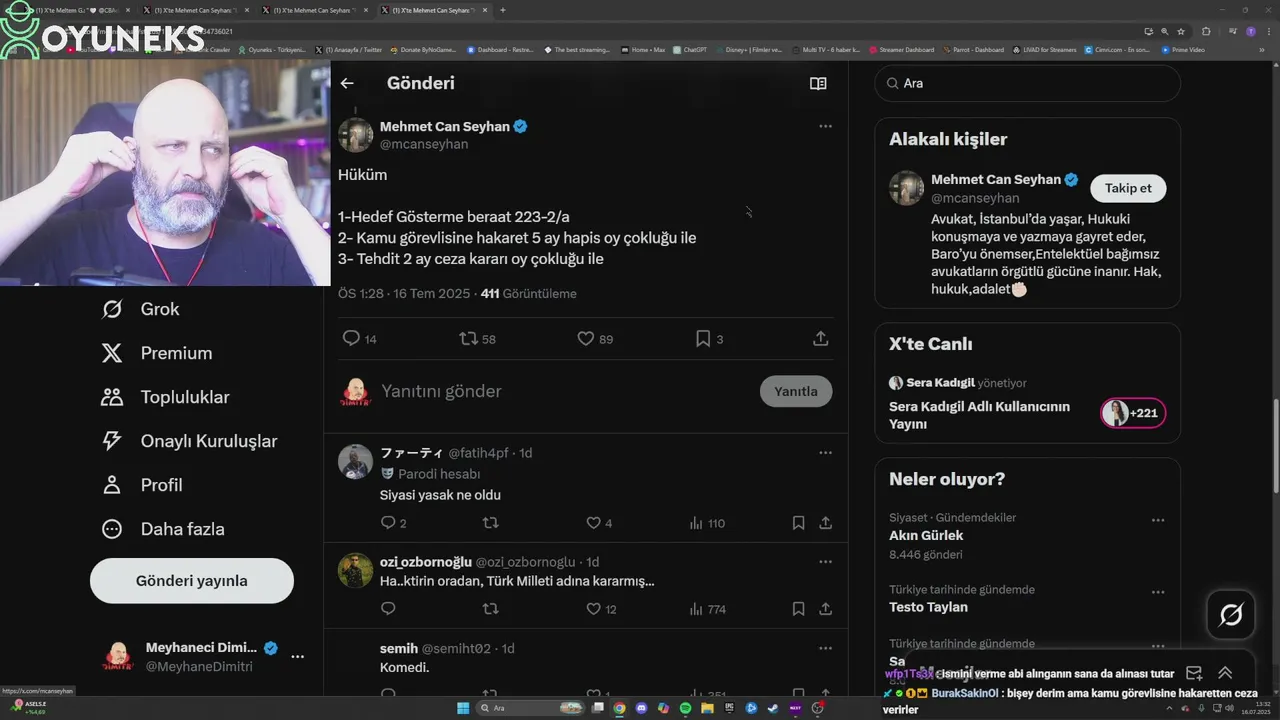This screenshot has width=1280, height=720.
Task: Click the Windows Start button
Action: pyautogui.click(x=463, y=708)
